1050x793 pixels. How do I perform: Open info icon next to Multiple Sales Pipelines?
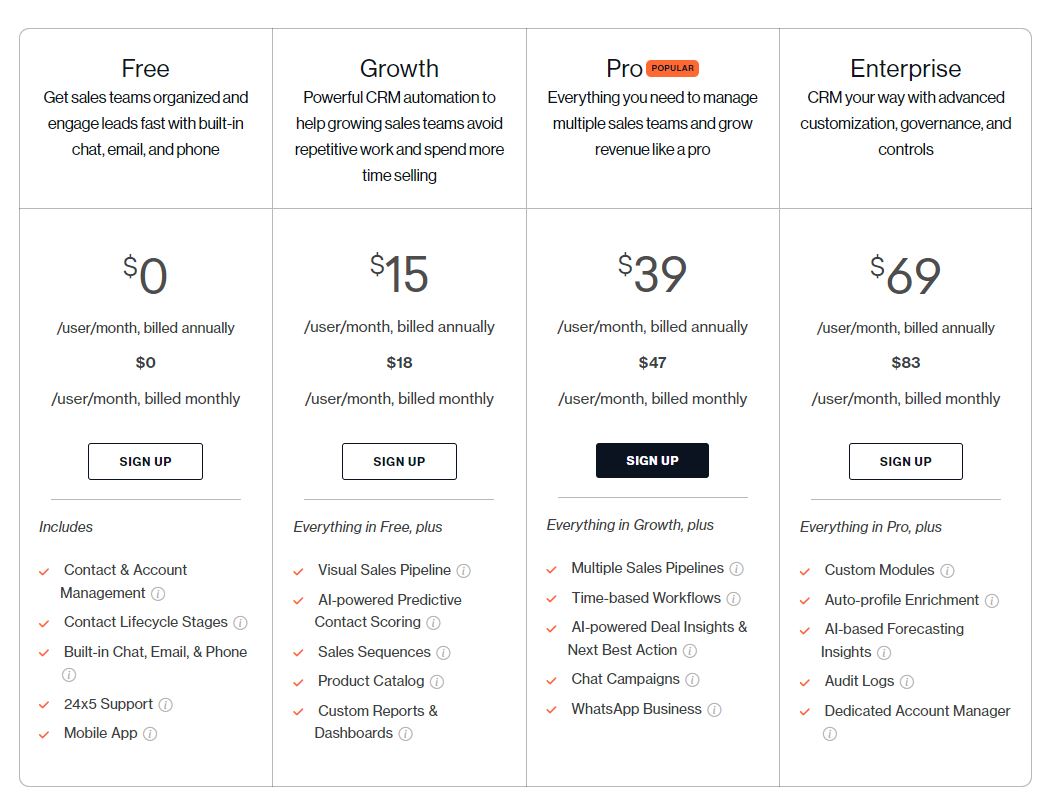[737, 569]
